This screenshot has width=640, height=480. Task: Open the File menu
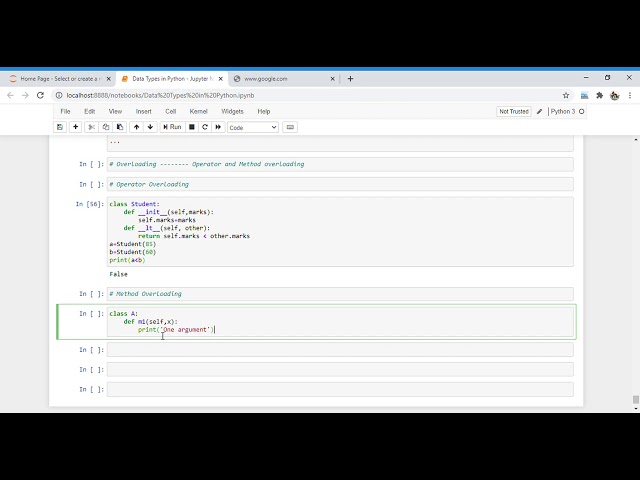(65, 111)
